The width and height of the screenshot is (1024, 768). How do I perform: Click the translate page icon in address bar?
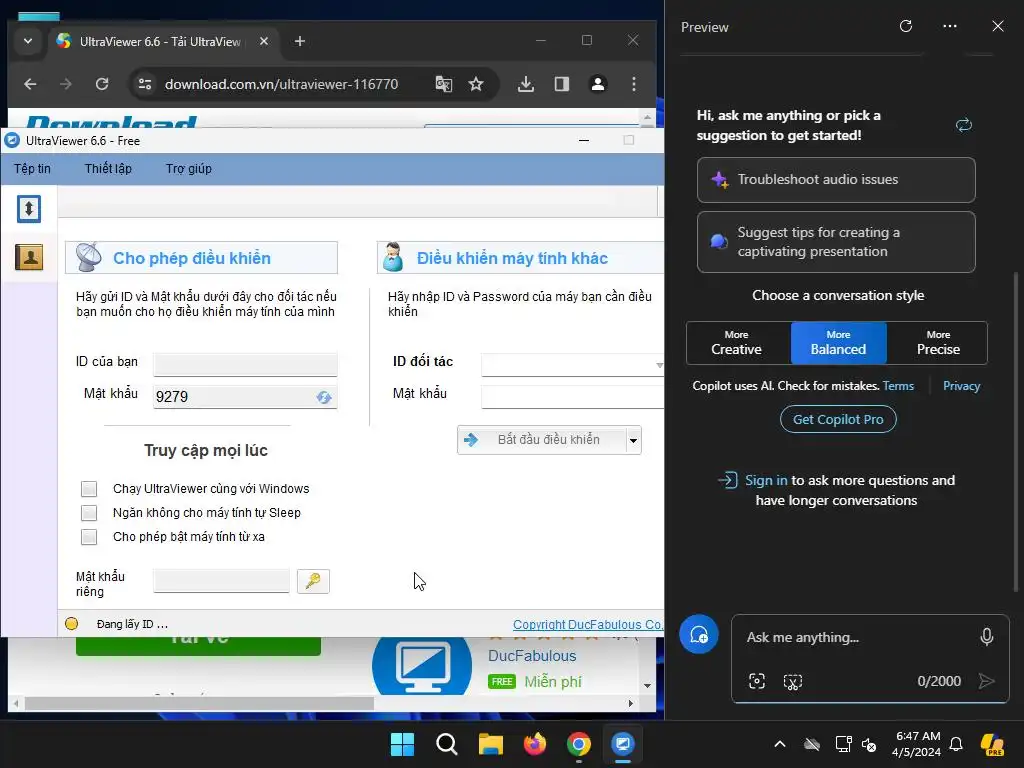click(x=443, y=84)
